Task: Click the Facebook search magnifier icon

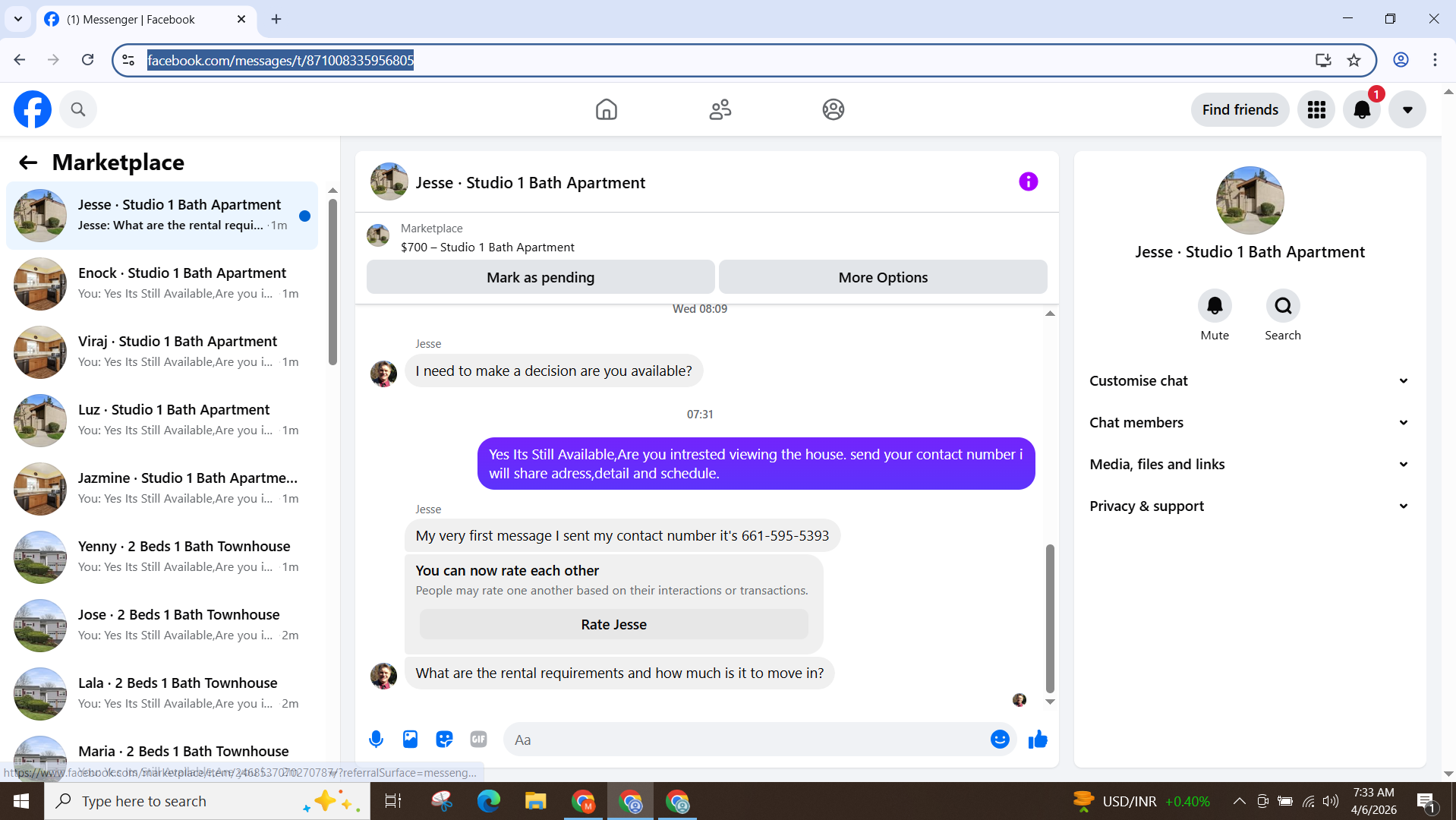Action: point(78,109)
